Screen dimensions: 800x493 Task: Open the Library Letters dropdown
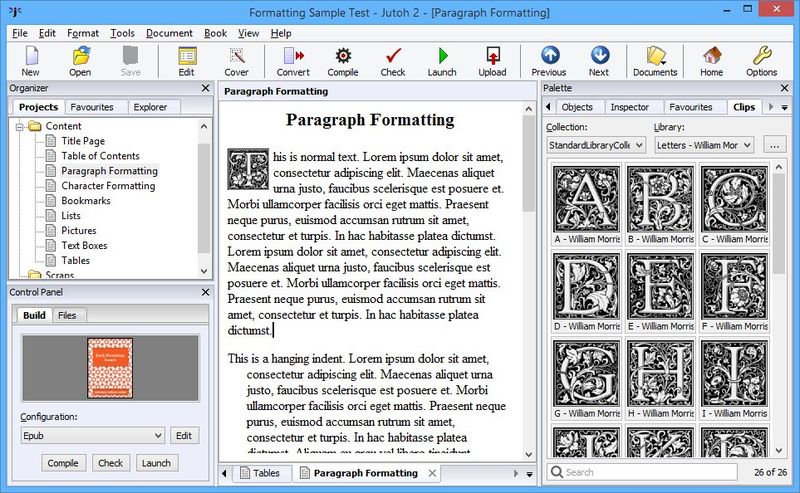coord(704,145)
